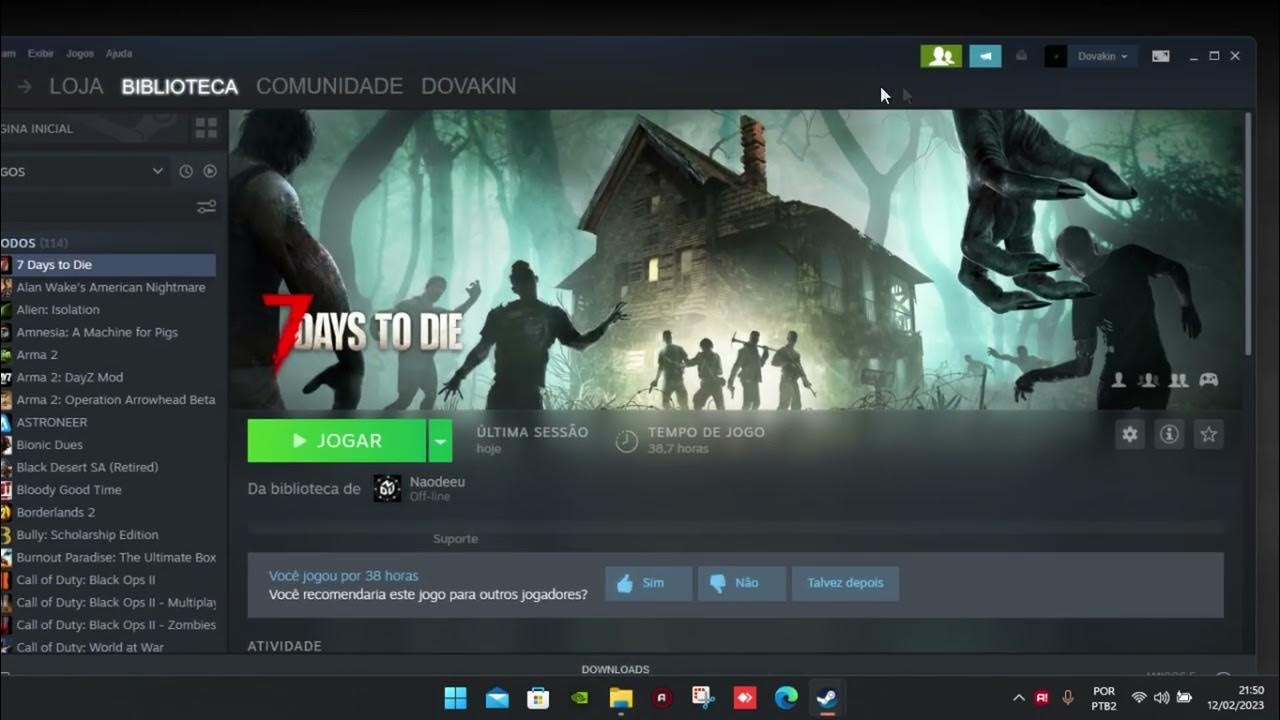The width and height of the screenshot is (1280, 720).
Task: Open the Naodeeu library owner link
Action: click(x=437, y=482)
